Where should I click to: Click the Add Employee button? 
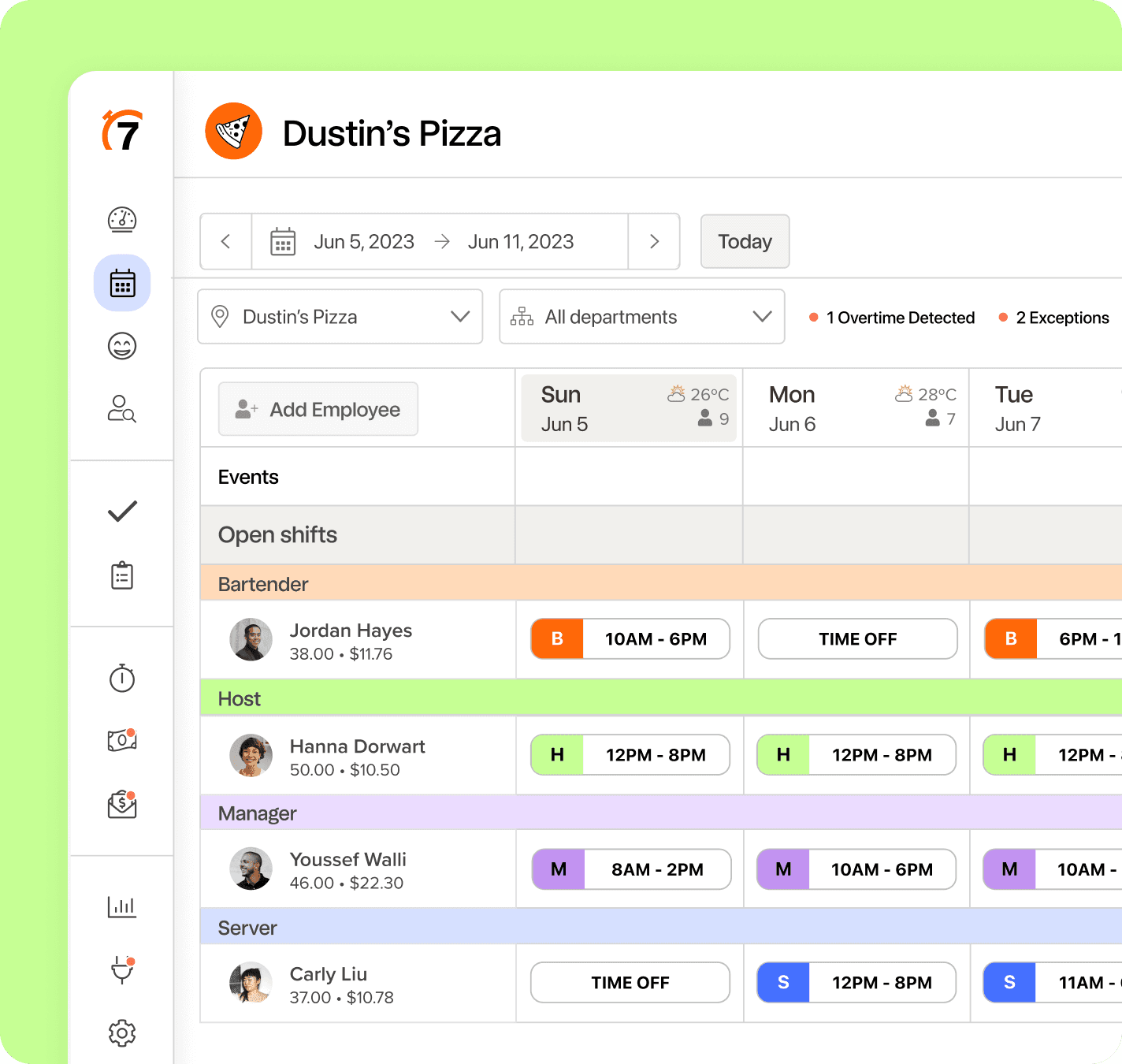click(318, 409)
